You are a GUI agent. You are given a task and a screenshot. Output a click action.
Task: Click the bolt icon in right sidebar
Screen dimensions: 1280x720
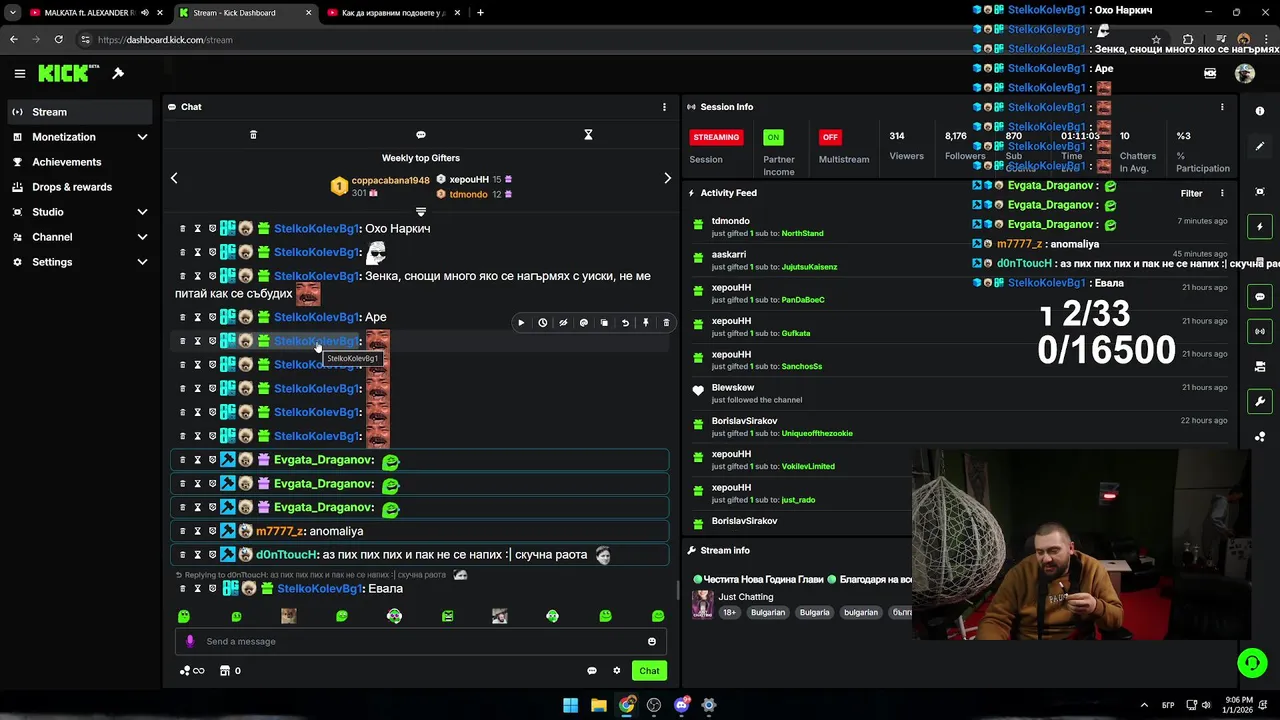click(x=1260, y=227)
